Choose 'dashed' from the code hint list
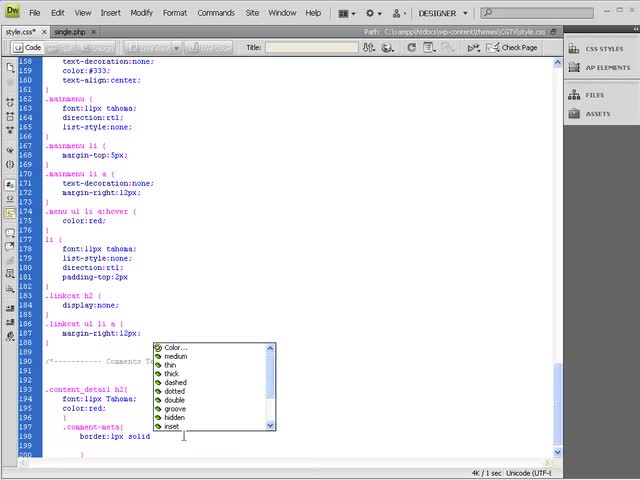Image resolution: width=640 pixels, height=480 pixels. (x=175, y=382)
